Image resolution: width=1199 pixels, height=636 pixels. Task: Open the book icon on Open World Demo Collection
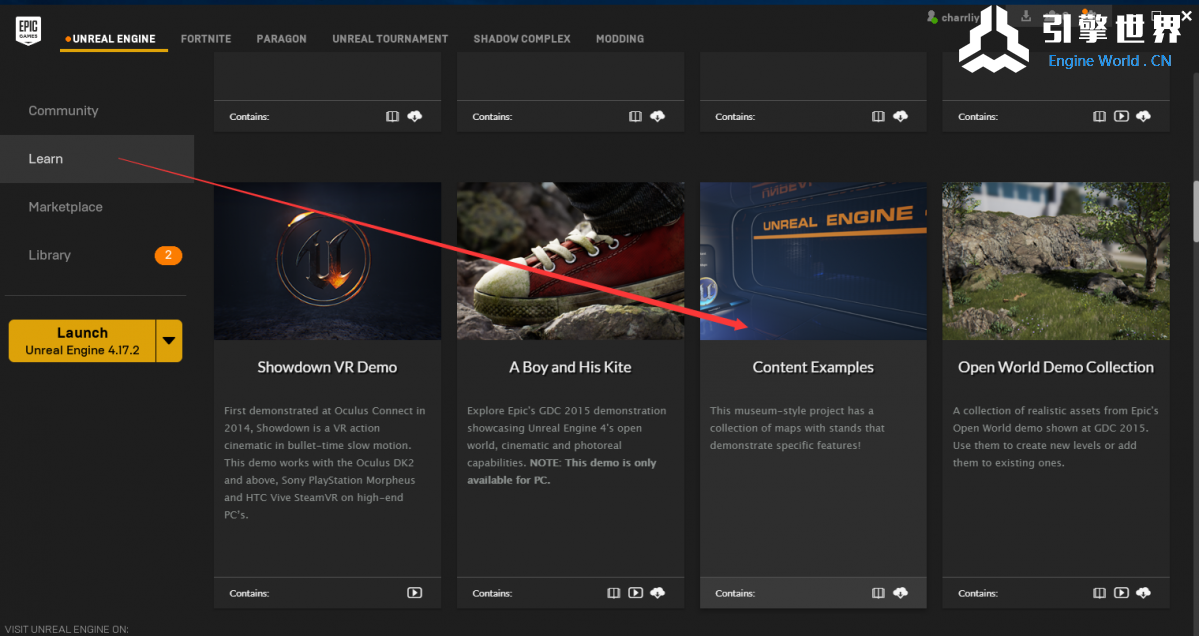(1100, 592)
